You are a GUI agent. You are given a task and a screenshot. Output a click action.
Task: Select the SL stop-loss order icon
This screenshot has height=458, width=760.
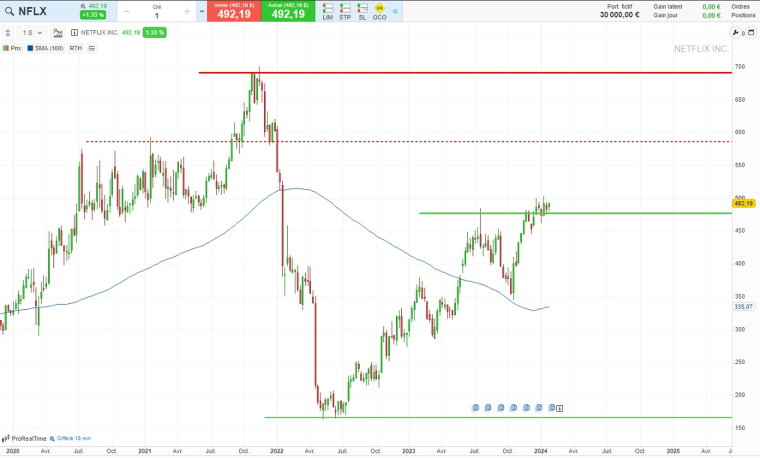click(363, 11)
